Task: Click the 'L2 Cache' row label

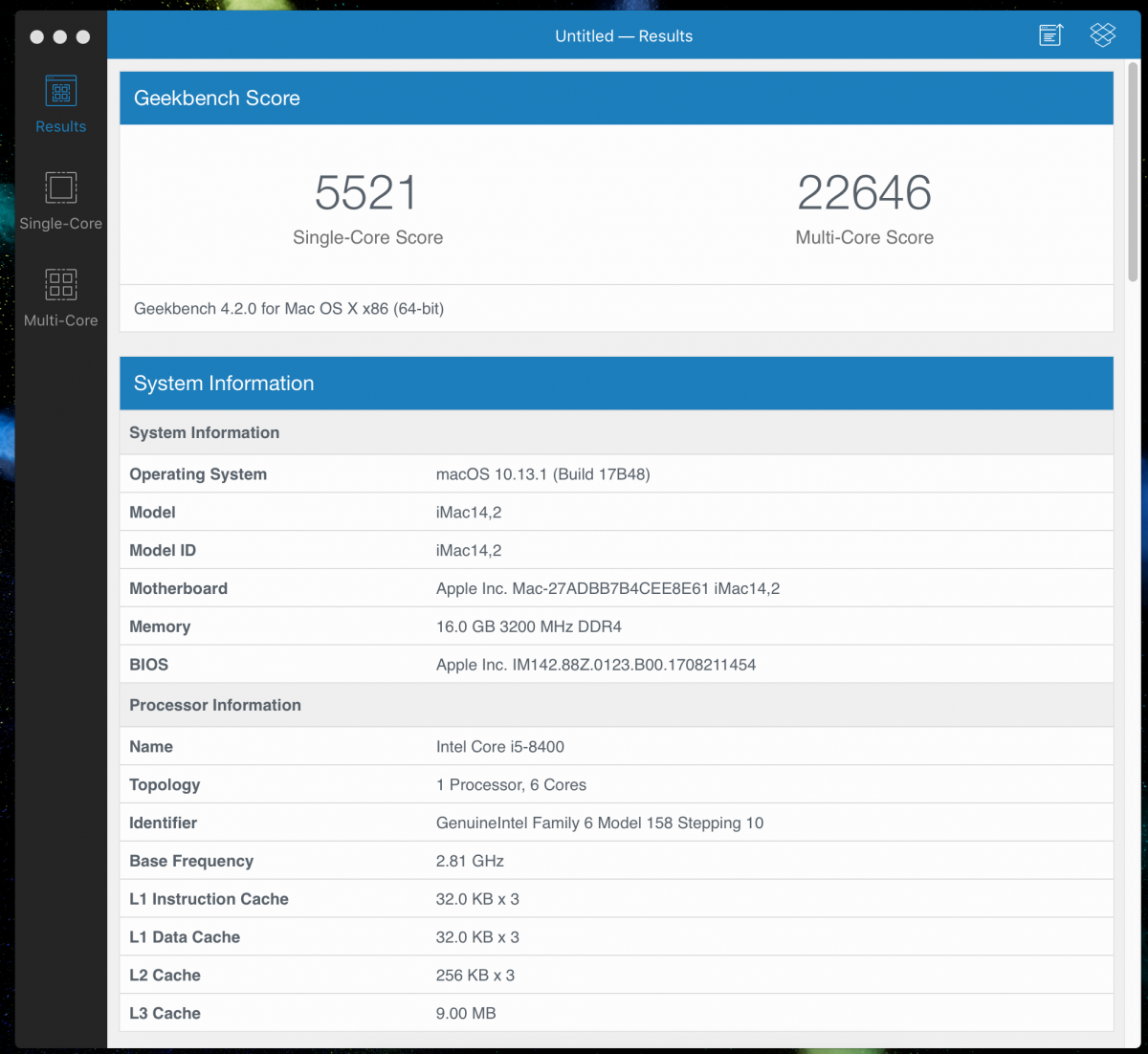Action: (165, 976)
